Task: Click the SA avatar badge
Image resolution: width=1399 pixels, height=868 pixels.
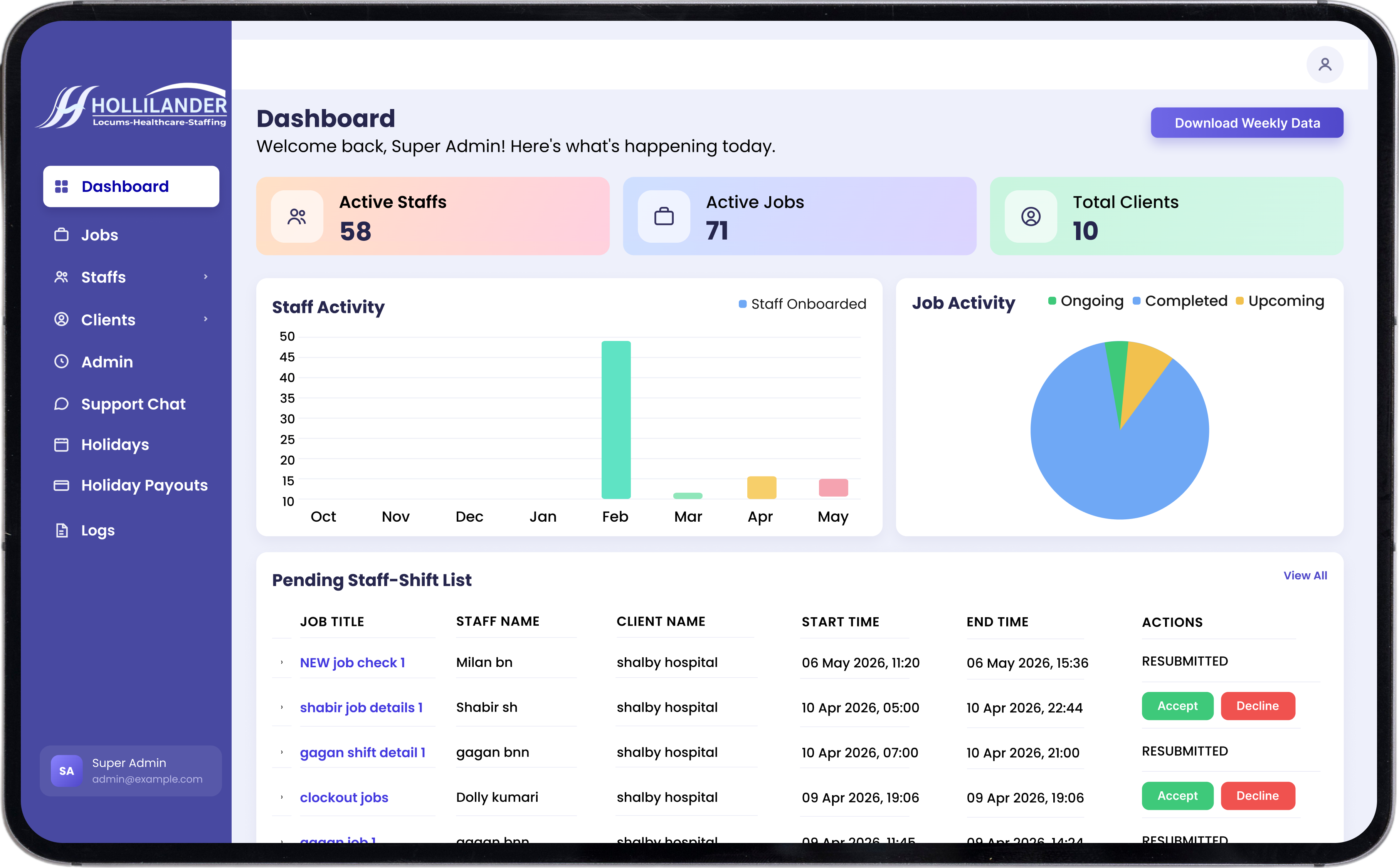Action: click(67, 771)
